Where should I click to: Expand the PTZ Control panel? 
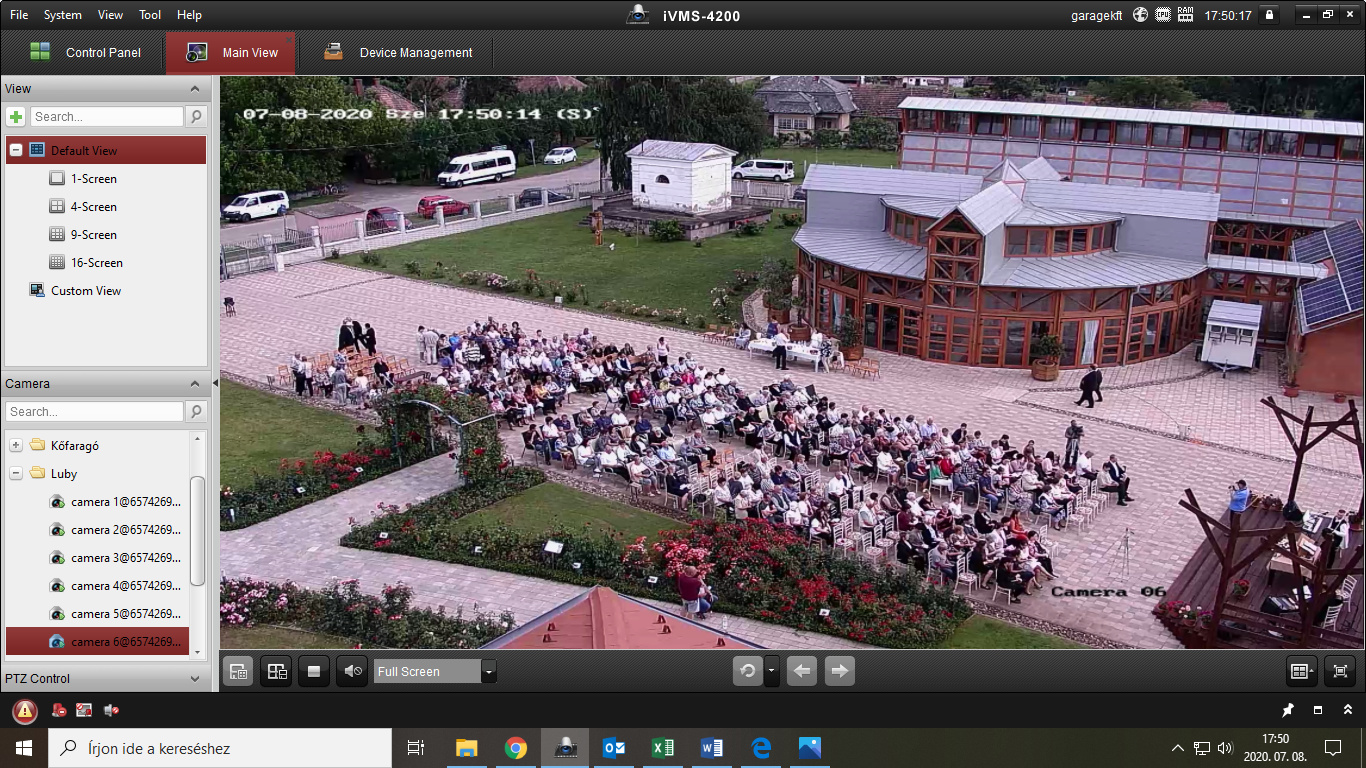195,678
